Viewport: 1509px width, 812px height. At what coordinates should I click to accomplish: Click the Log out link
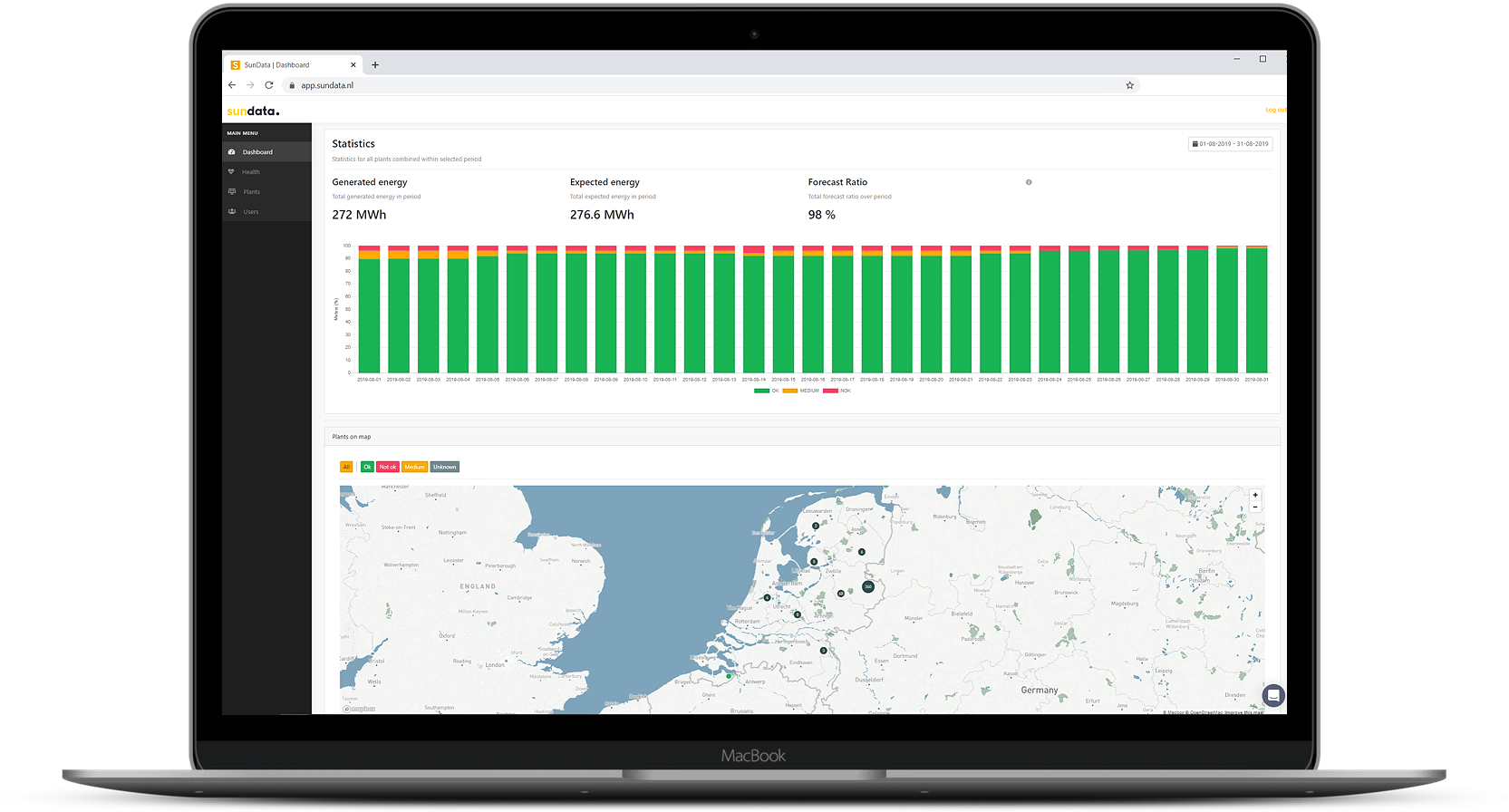(x=1274, y=111)
